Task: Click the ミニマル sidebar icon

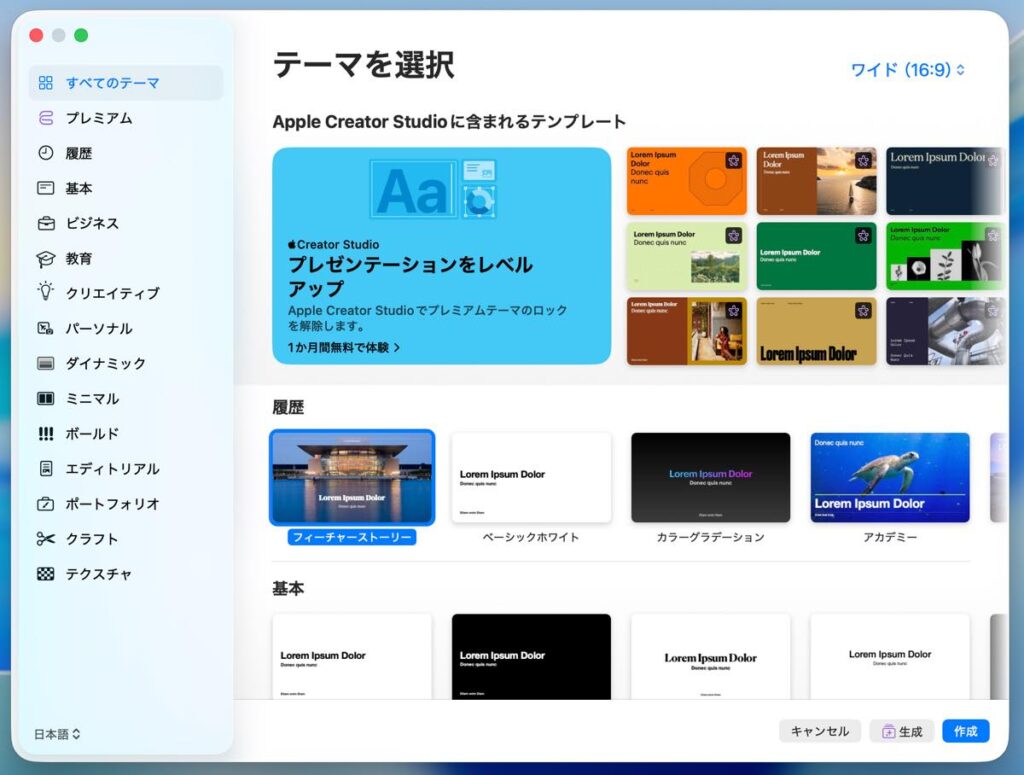Action: (x=46, y=398)
